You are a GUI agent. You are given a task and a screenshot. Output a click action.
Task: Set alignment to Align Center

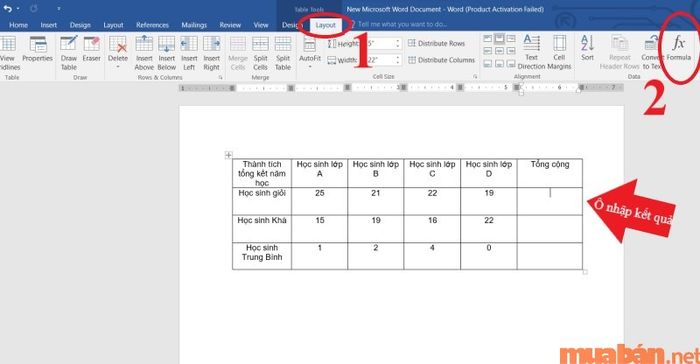pos(499,51)
